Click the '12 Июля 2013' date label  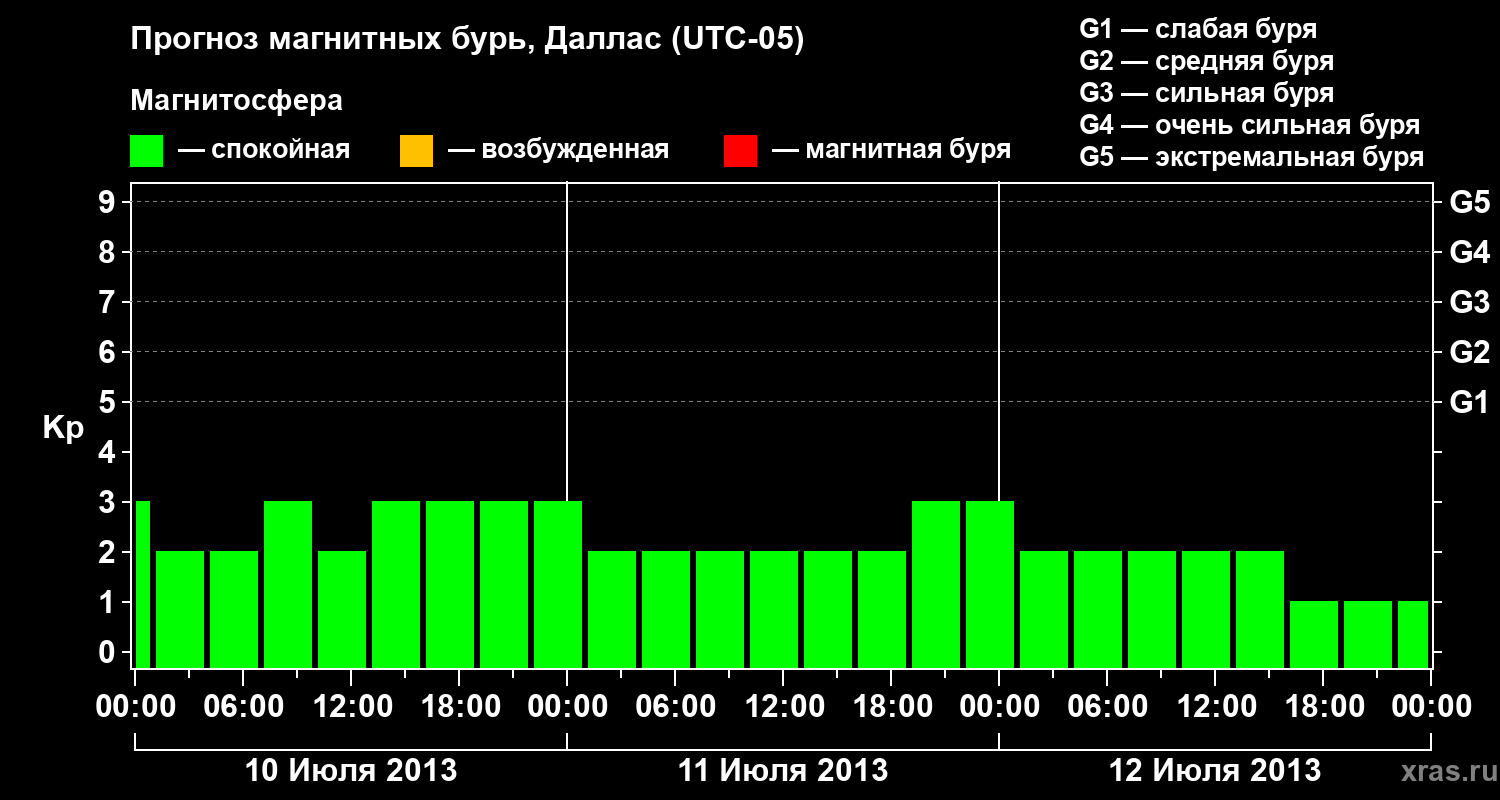[1215, 771]
